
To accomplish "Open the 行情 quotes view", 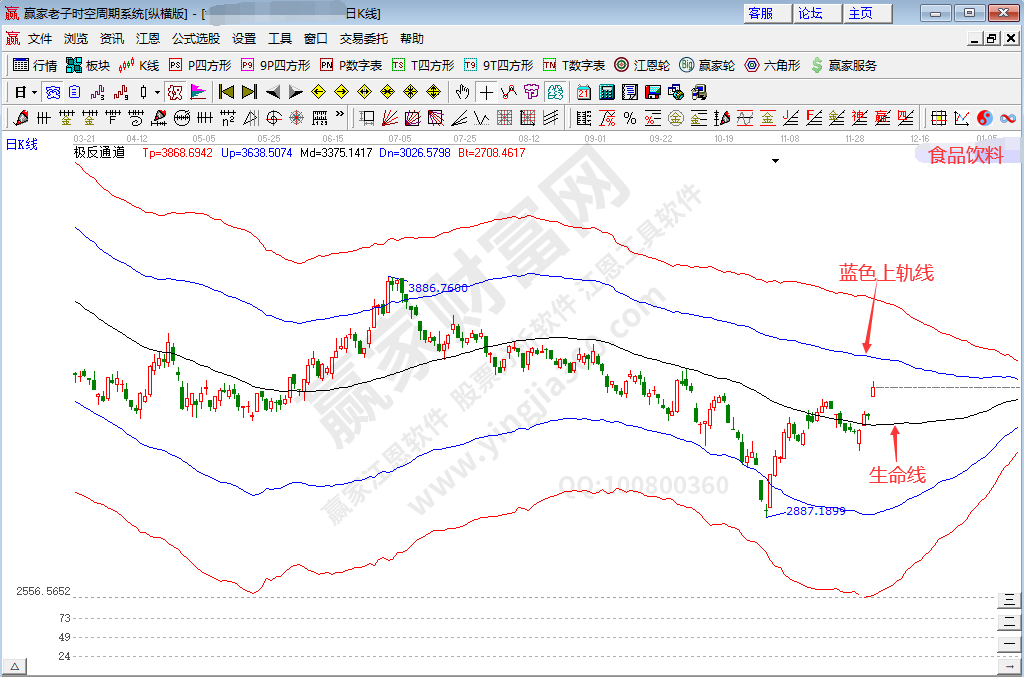I will (x=35, y=65).
